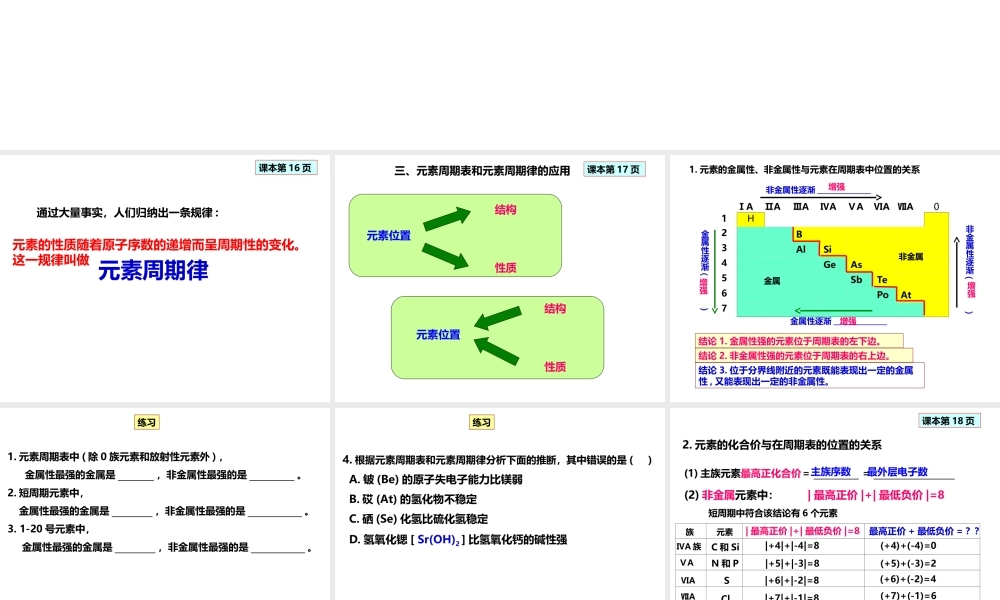The image size is (1000, 600).
Task: Select the At element box in the diagram
Action: 906,295
